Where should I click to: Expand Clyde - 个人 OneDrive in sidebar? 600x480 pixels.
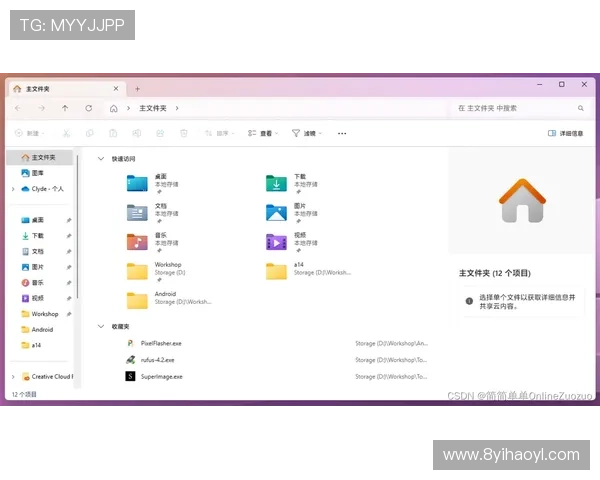tap(13, 189)
